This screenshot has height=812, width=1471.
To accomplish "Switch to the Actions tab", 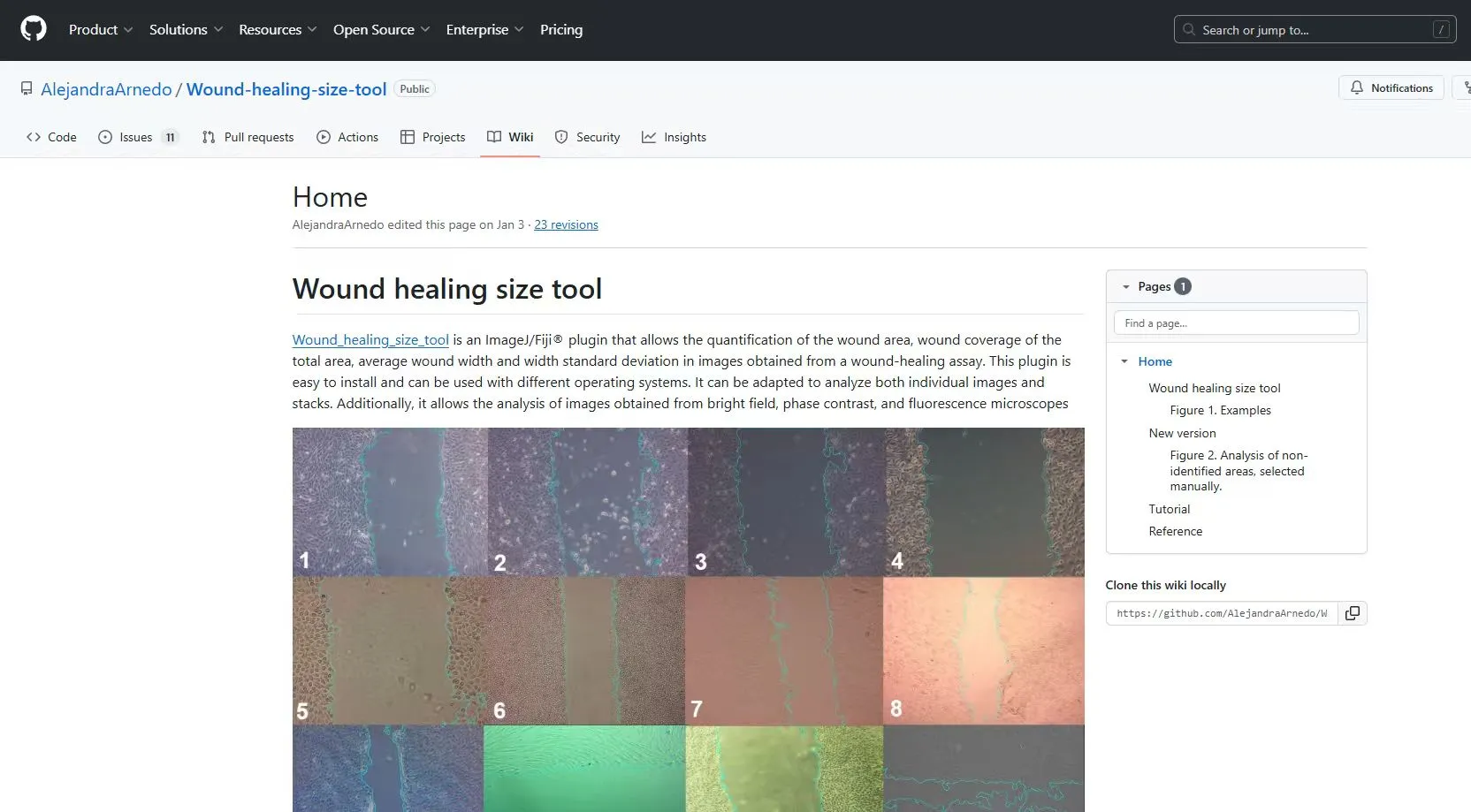I will pyautogui.click(x=347, y=137).
